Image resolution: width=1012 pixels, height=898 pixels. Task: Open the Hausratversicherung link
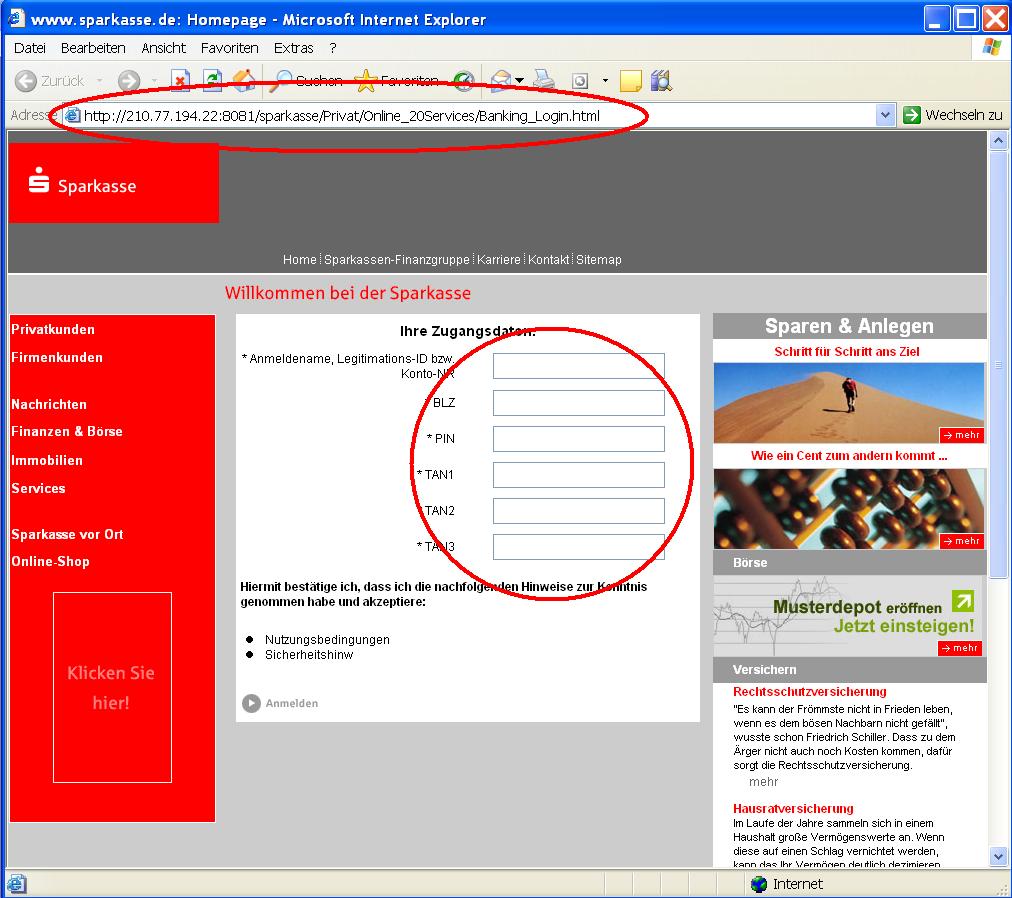tap(793, 808)
